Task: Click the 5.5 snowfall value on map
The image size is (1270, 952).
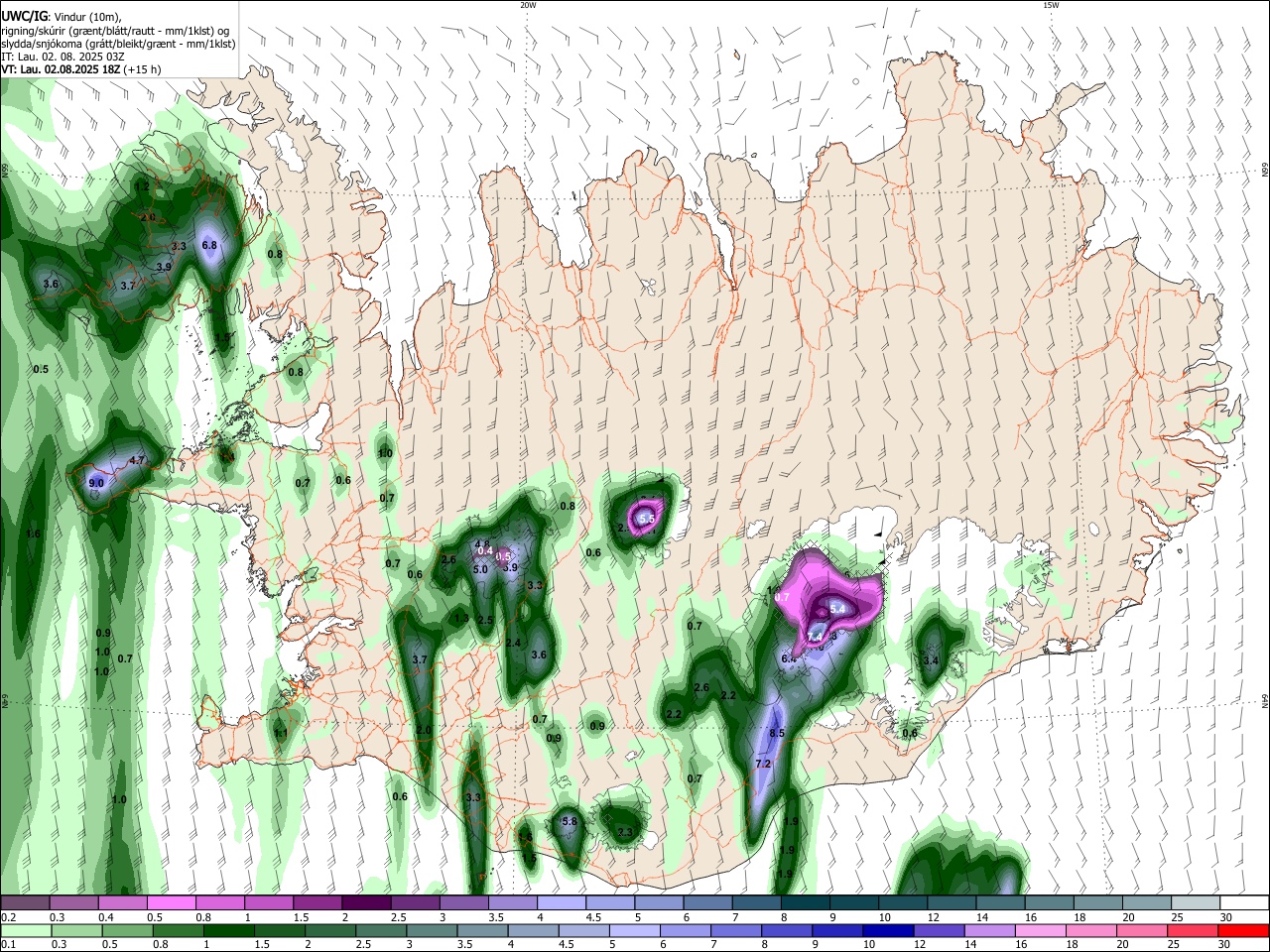Action: click(x=648, y=518)
